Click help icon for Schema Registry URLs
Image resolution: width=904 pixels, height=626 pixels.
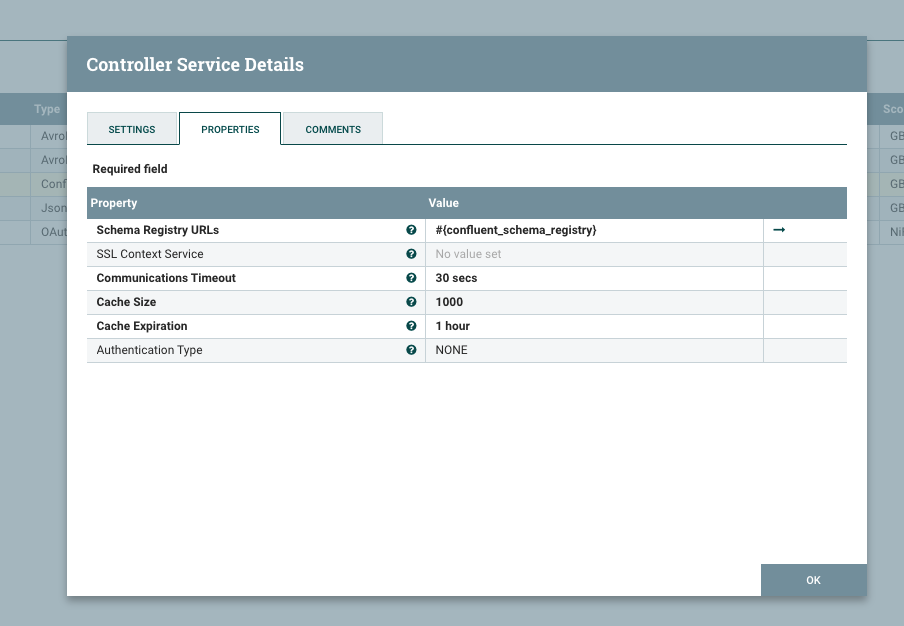(411, 230)
